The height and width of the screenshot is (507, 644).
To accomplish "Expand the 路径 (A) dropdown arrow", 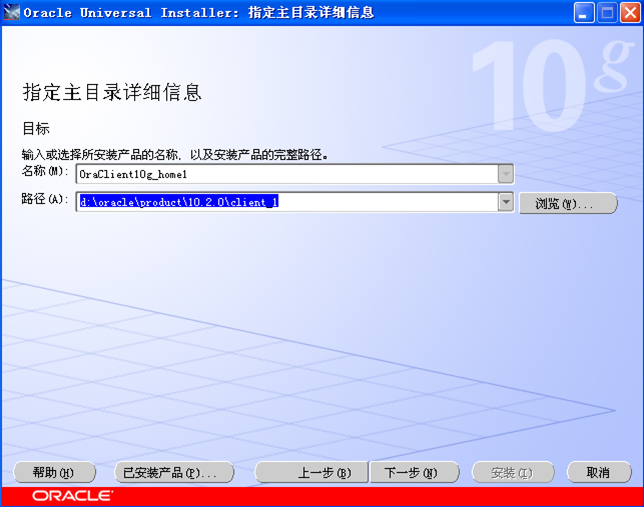I will 506,202.
